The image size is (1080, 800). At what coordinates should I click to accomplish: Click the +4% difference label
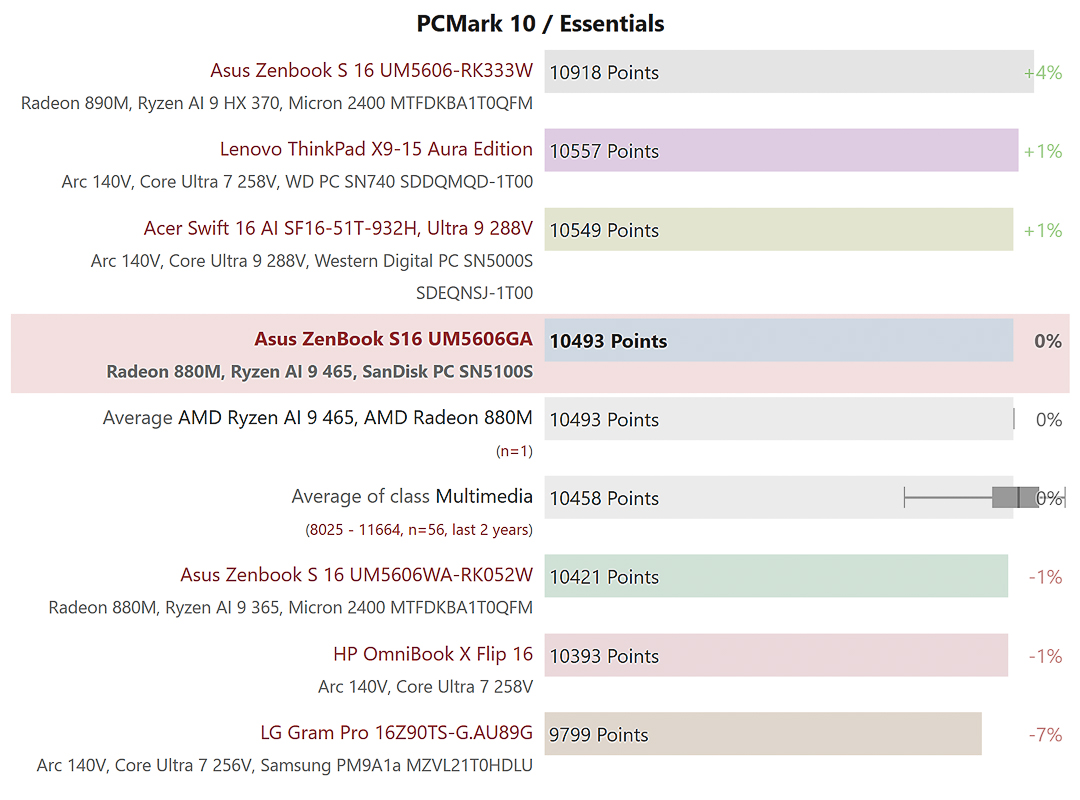[1042, 73]
